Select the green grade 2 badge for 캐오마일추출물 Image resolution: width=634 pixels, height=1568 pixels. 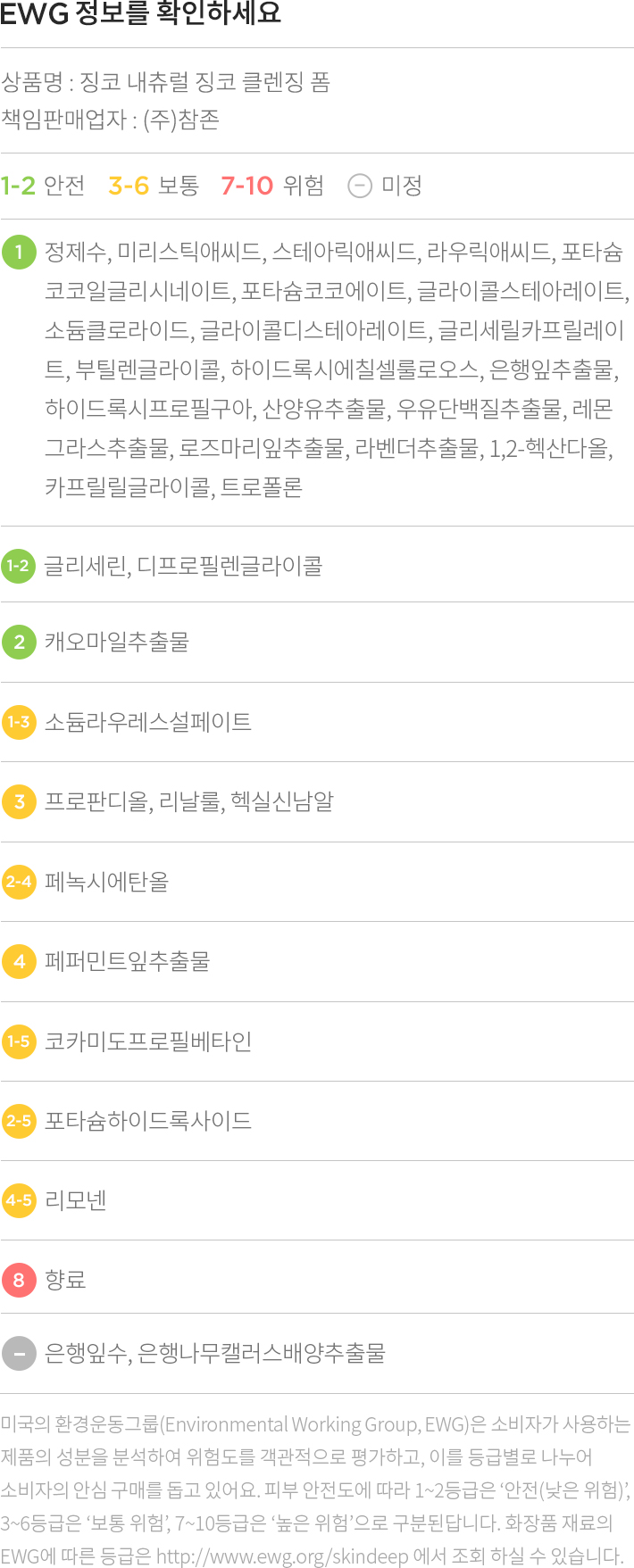[x=19, y=642]
